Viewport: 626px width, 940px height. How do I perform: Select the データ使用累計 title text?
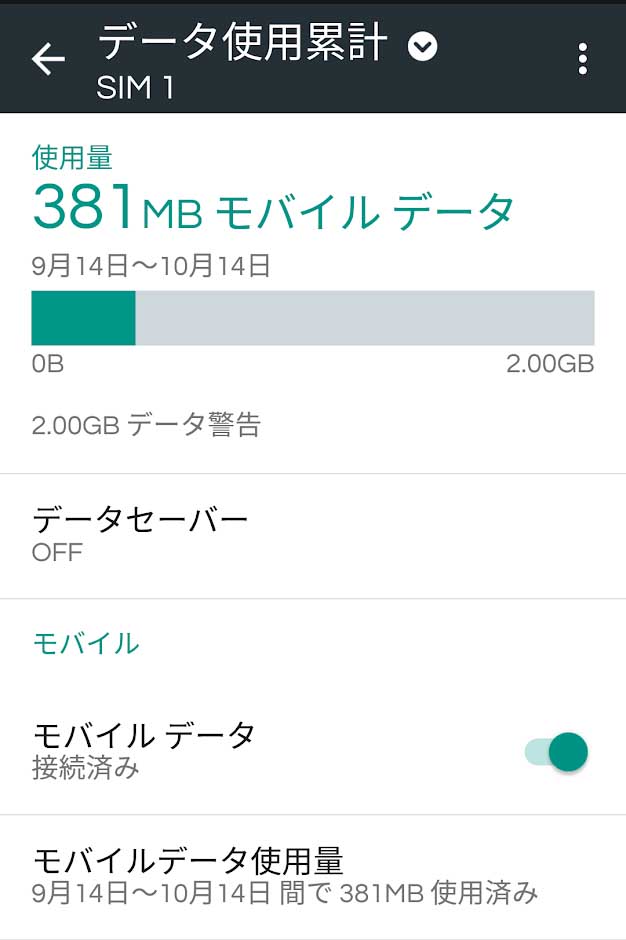[242, 43]
